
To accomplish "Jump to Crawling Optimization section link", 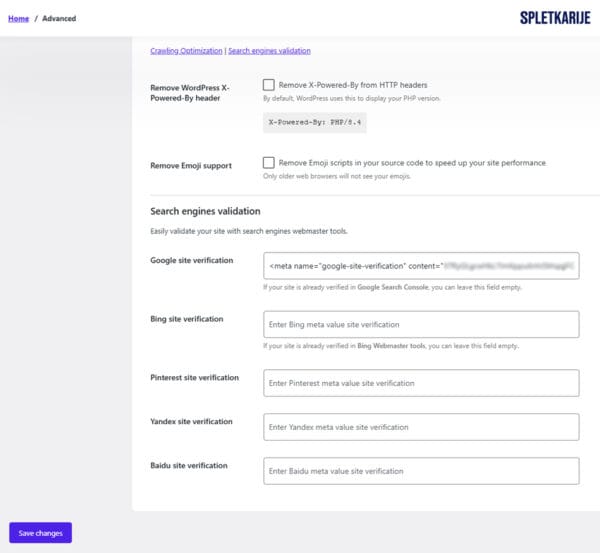I will [x=186, y=51].
